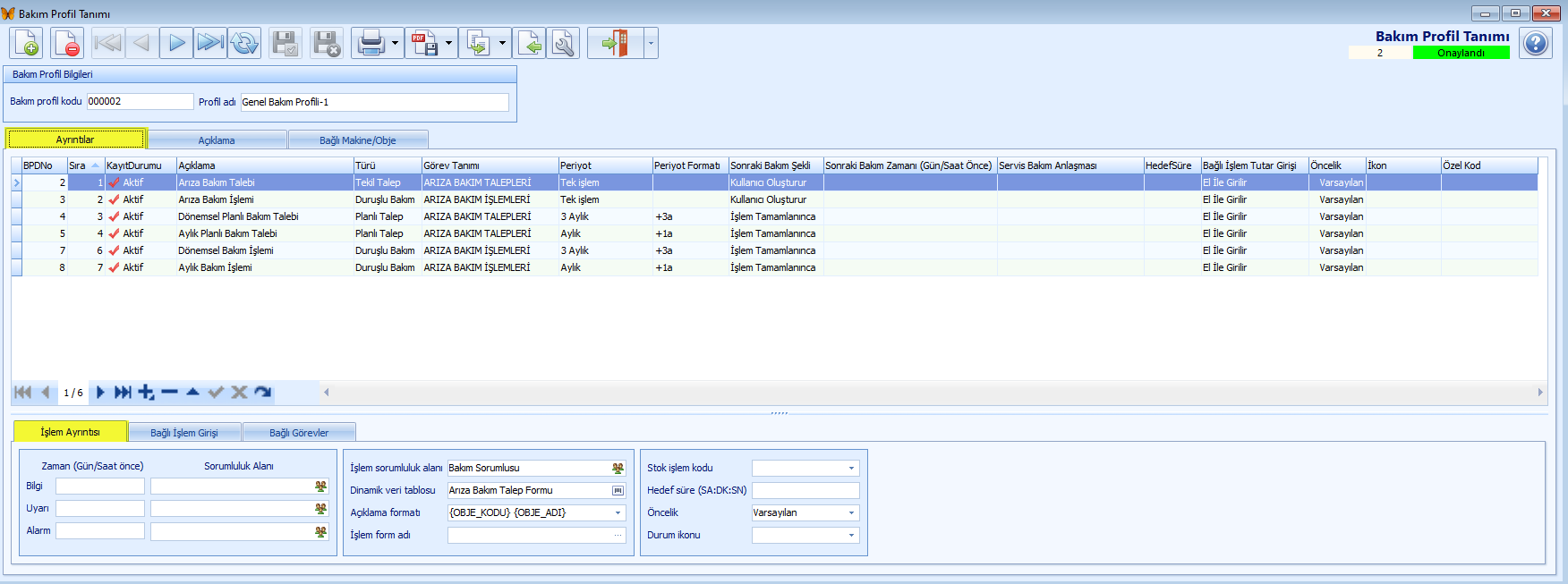
Task: Click the exit door toolbar icon
Action: point(615,43)
